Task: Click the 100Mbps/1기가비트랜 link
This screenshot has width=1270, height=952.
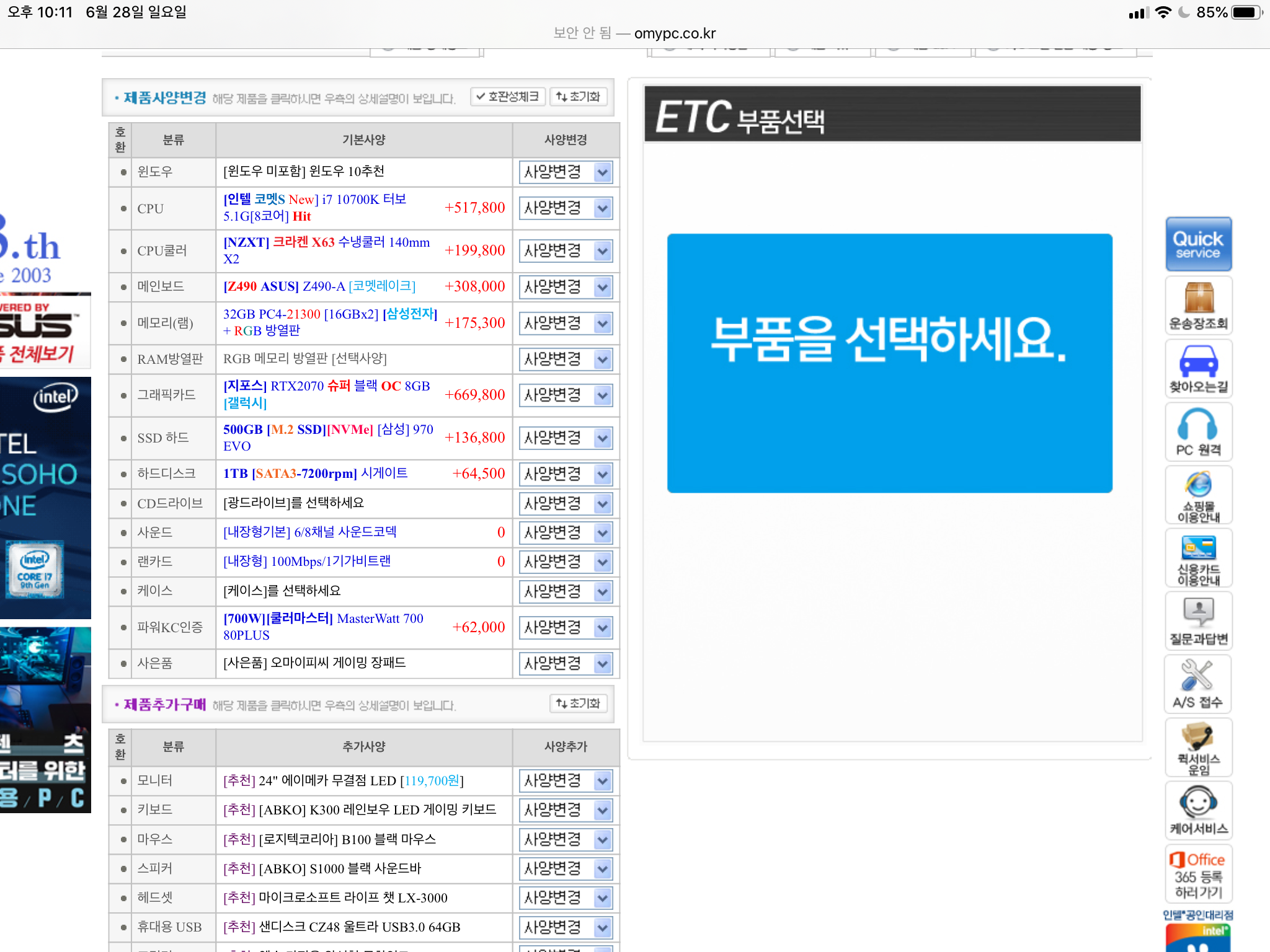Action: (307, 561)
